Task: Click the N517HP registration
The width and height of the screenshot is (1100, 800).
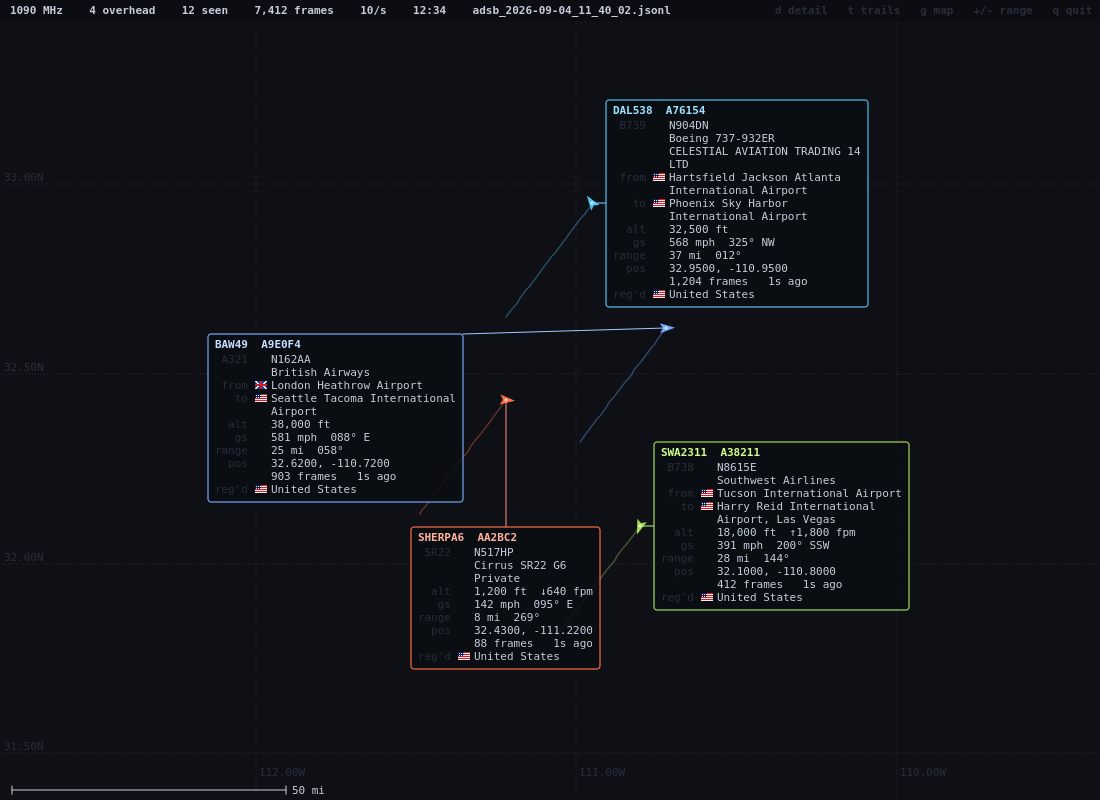Action: tap(494, 552)
